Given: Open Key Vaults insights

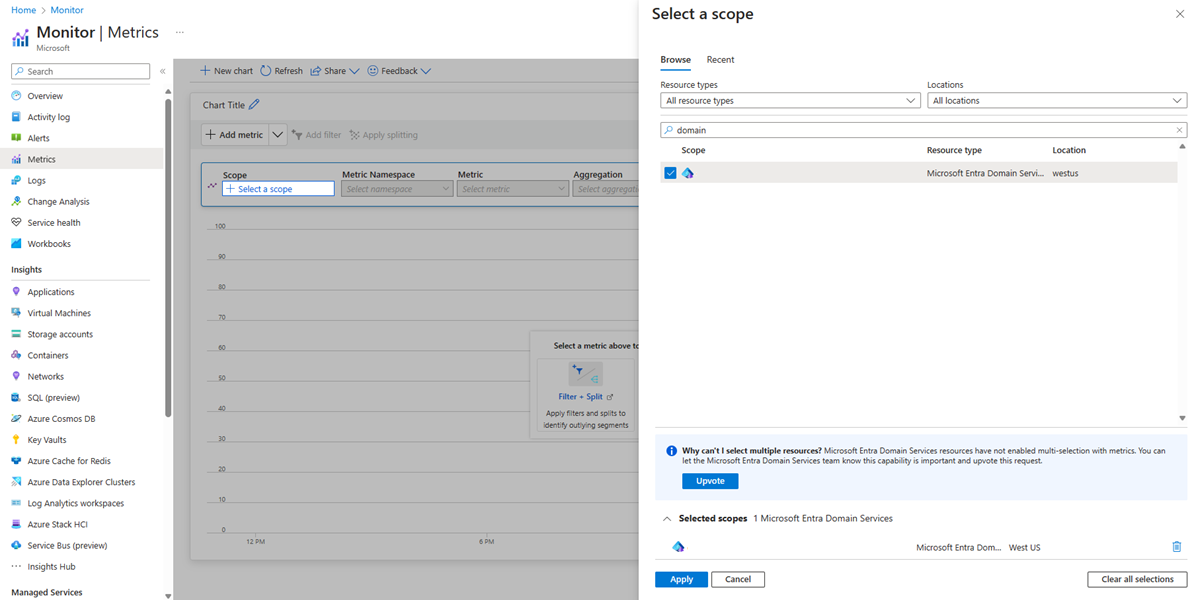Looking at the screenshot, I should tap(47, 440).
